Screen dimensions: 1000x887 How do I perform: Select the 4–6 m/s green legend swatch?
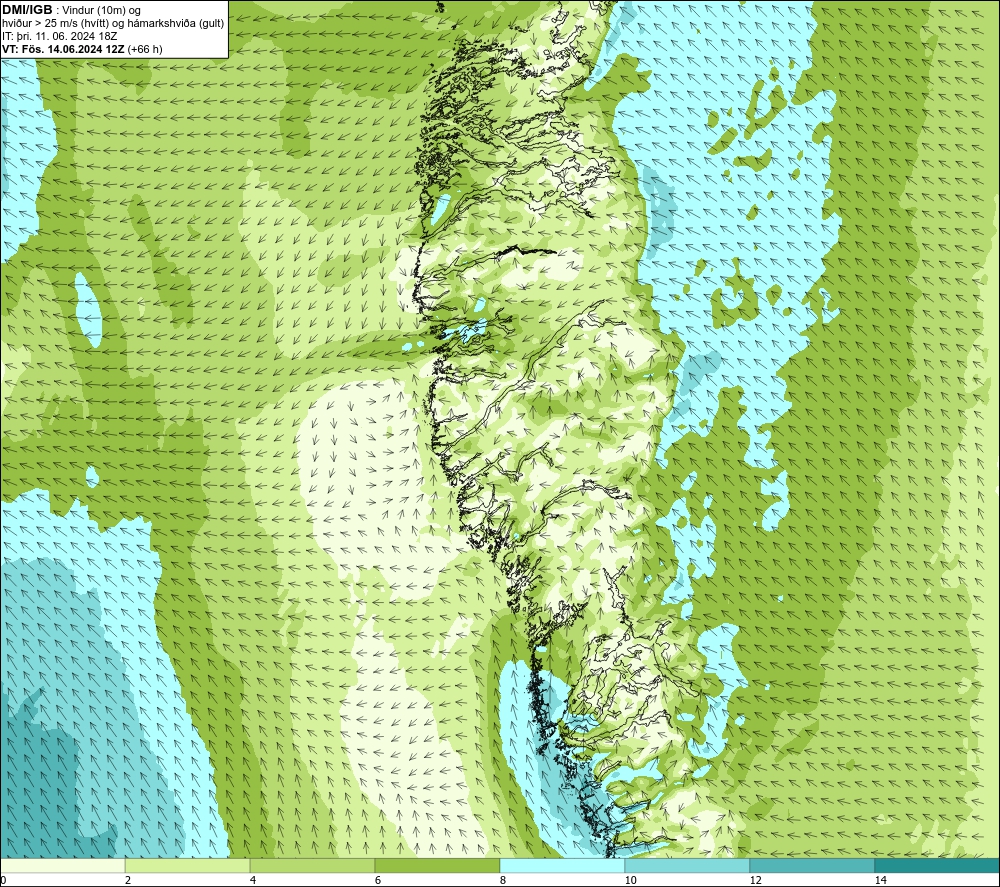coord(312,865)
